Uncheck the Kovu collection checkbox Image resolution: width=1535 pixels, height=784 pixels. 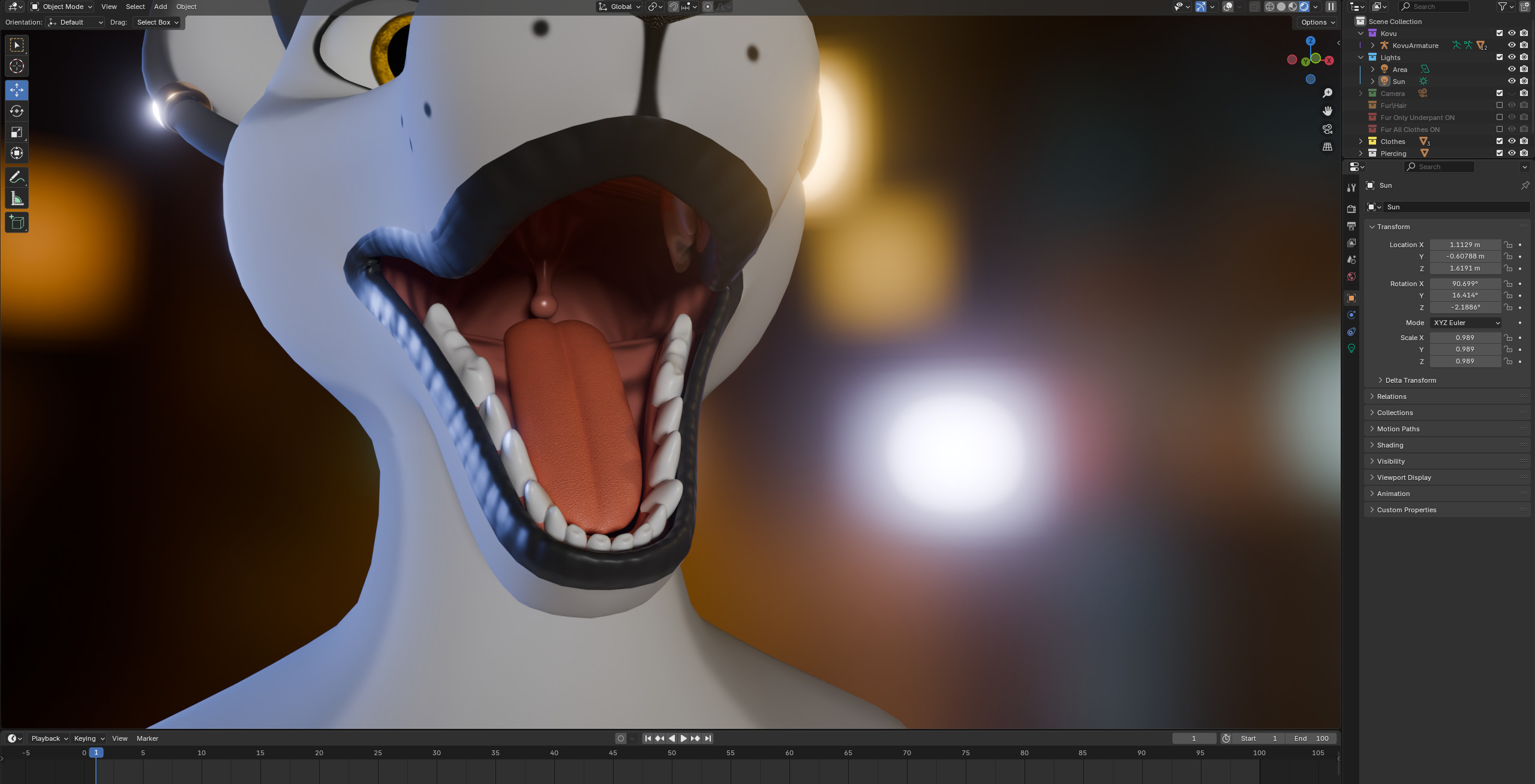pyautogui.click(x=1499, y=33)
